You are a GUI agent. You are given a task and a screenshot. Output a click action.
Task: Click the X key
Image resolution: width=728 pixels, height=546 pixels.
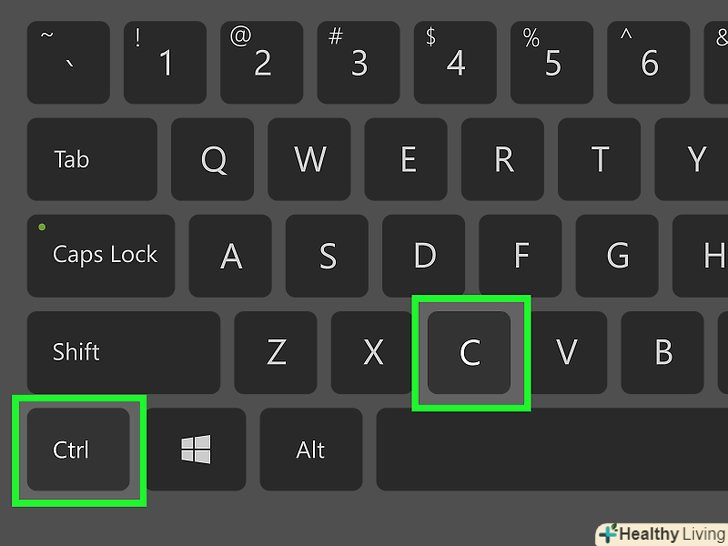pos(372,352)
